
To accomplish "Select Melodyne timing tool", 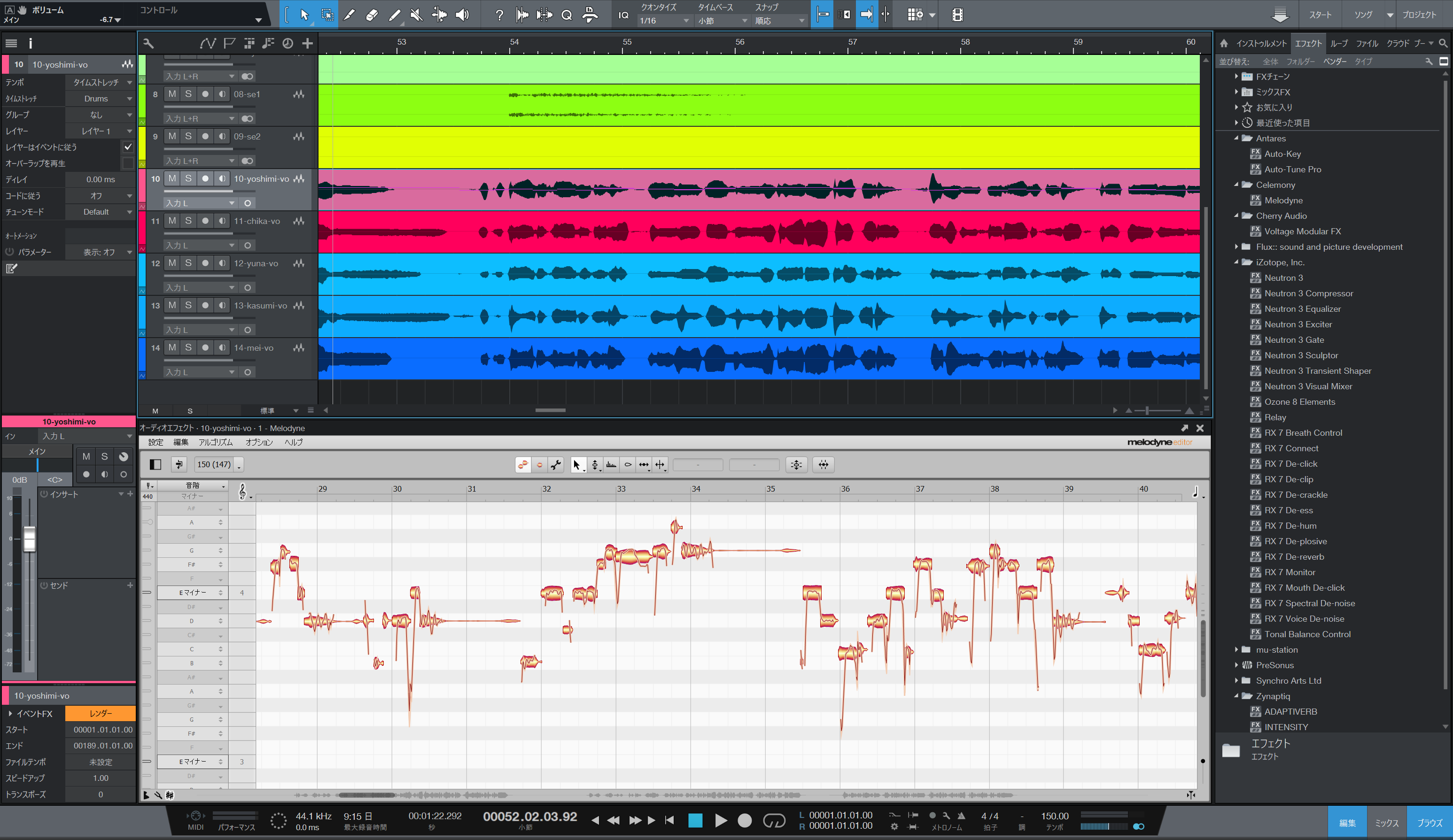I will click(x=644, y=464).
